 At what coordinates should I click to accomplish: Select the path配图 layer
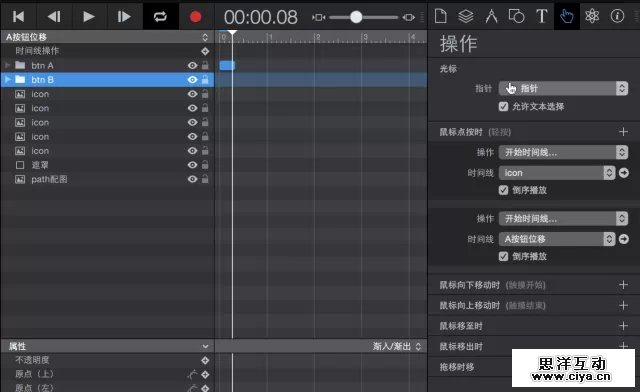click(x=49, y=179)
